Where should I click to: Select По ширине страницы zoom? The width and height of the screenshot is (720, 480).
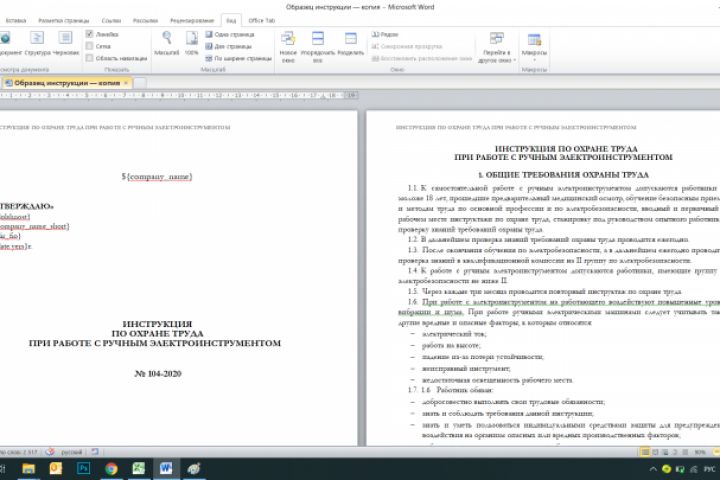pos(238,58)
